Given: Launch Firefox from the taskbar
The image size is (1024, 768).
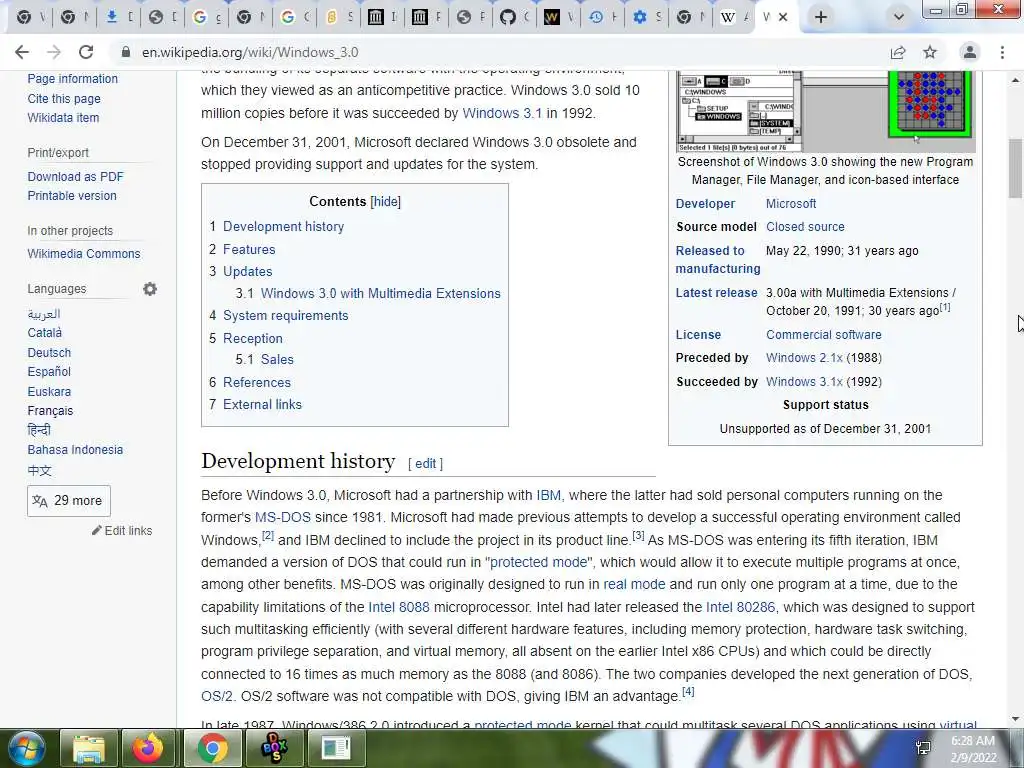Looking at the screenshot, I should pos(148,748).
